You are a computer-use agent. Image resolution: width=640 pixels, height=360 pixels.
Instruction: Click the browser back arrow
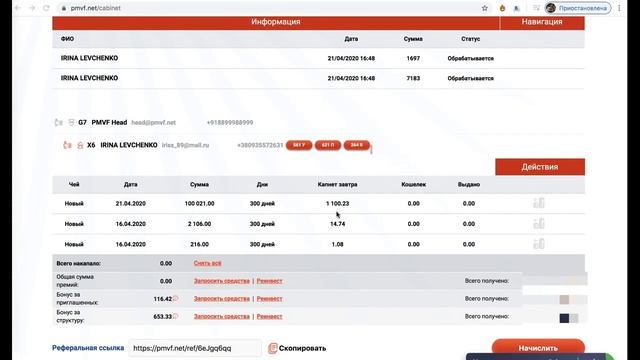[x=18, y=8]
